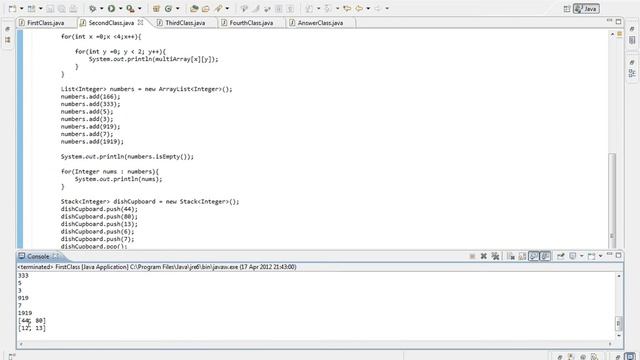
Task: Open the Back history dropdown arrow
Action: [368, 9]
